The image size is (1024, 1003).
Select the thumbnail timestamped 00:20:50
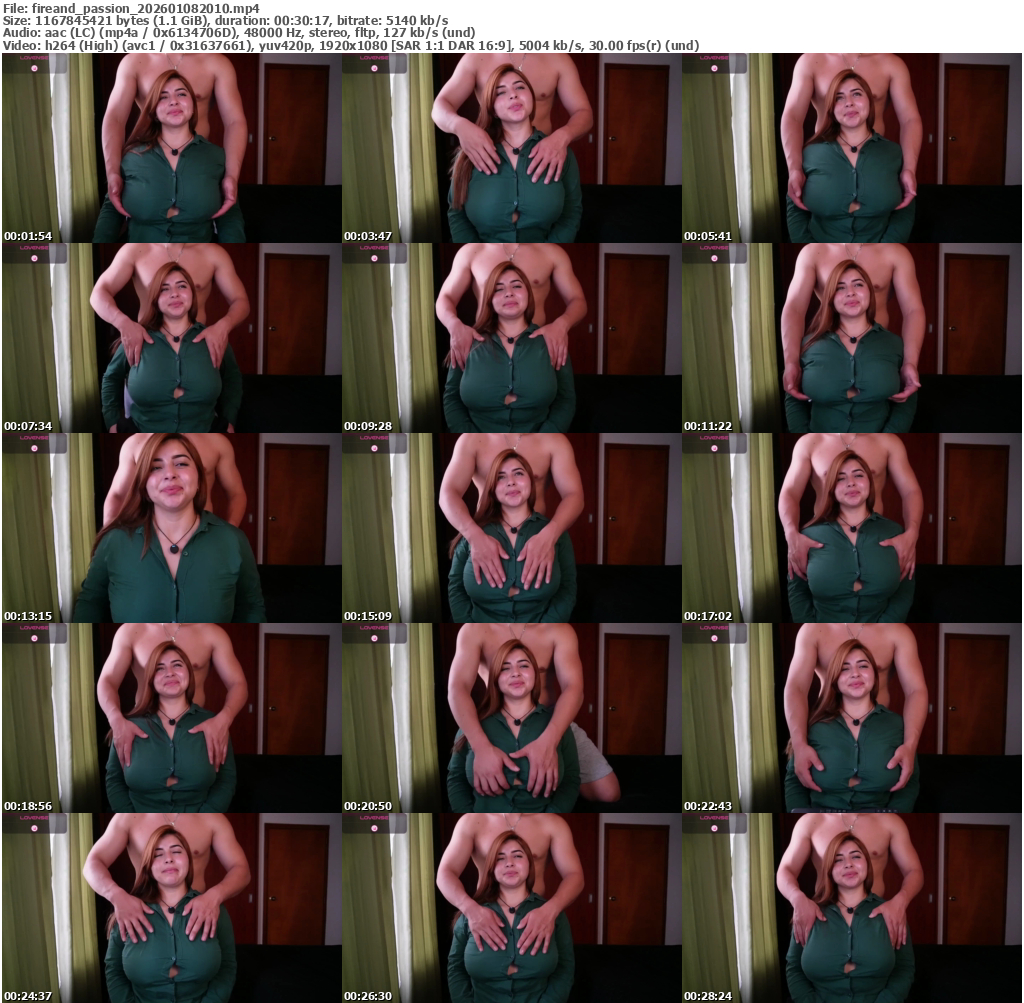click(511, 718)
